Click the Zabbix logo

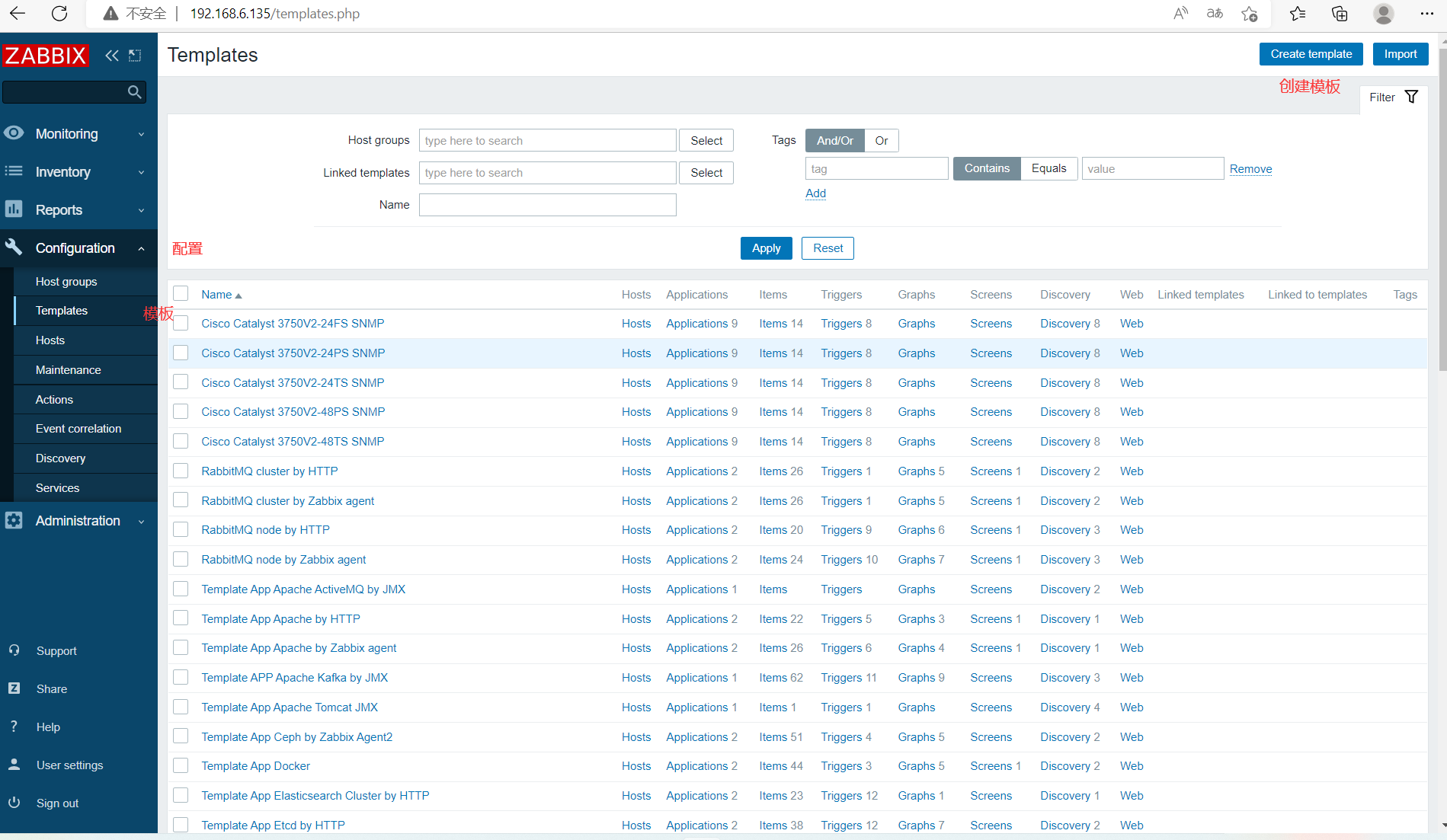[46, 55]
